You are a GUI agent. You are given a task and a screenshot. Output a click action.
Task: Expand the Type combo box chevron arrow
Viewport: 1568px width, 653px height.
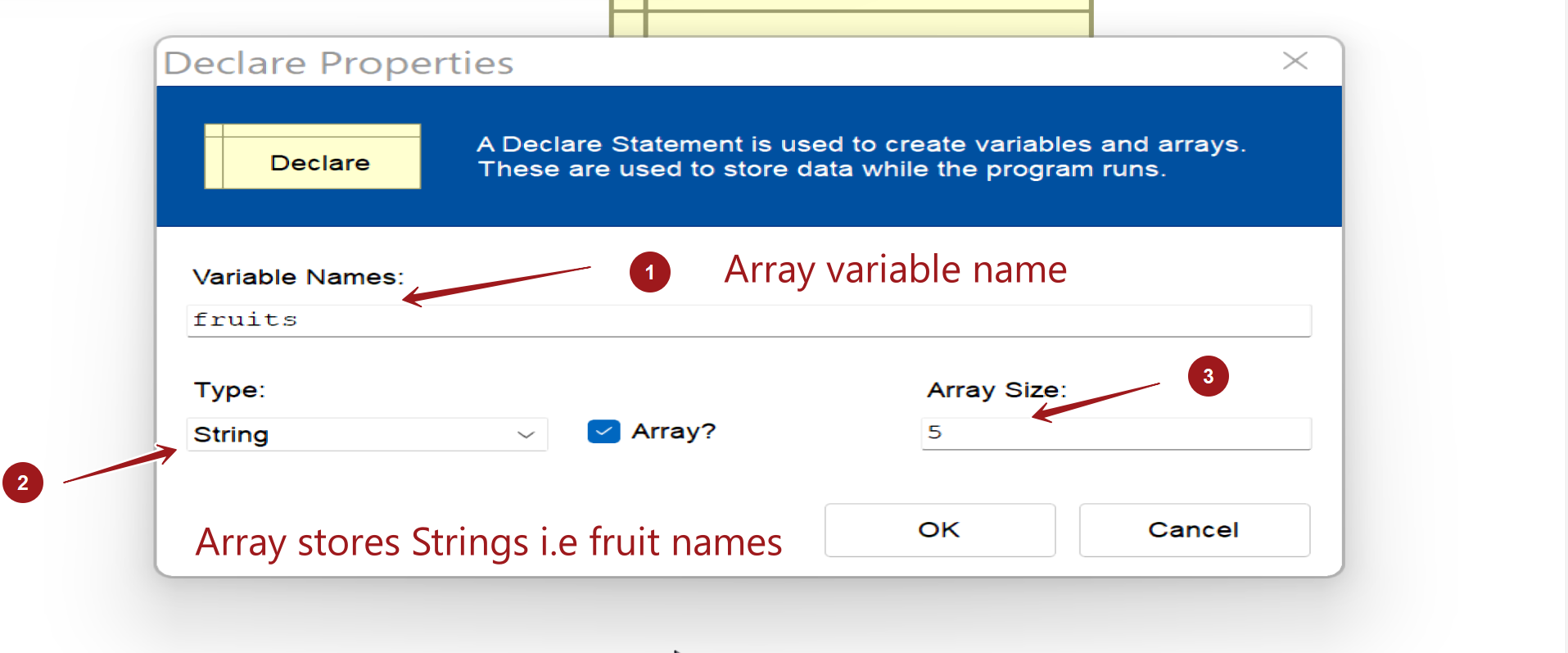(526, 435)
